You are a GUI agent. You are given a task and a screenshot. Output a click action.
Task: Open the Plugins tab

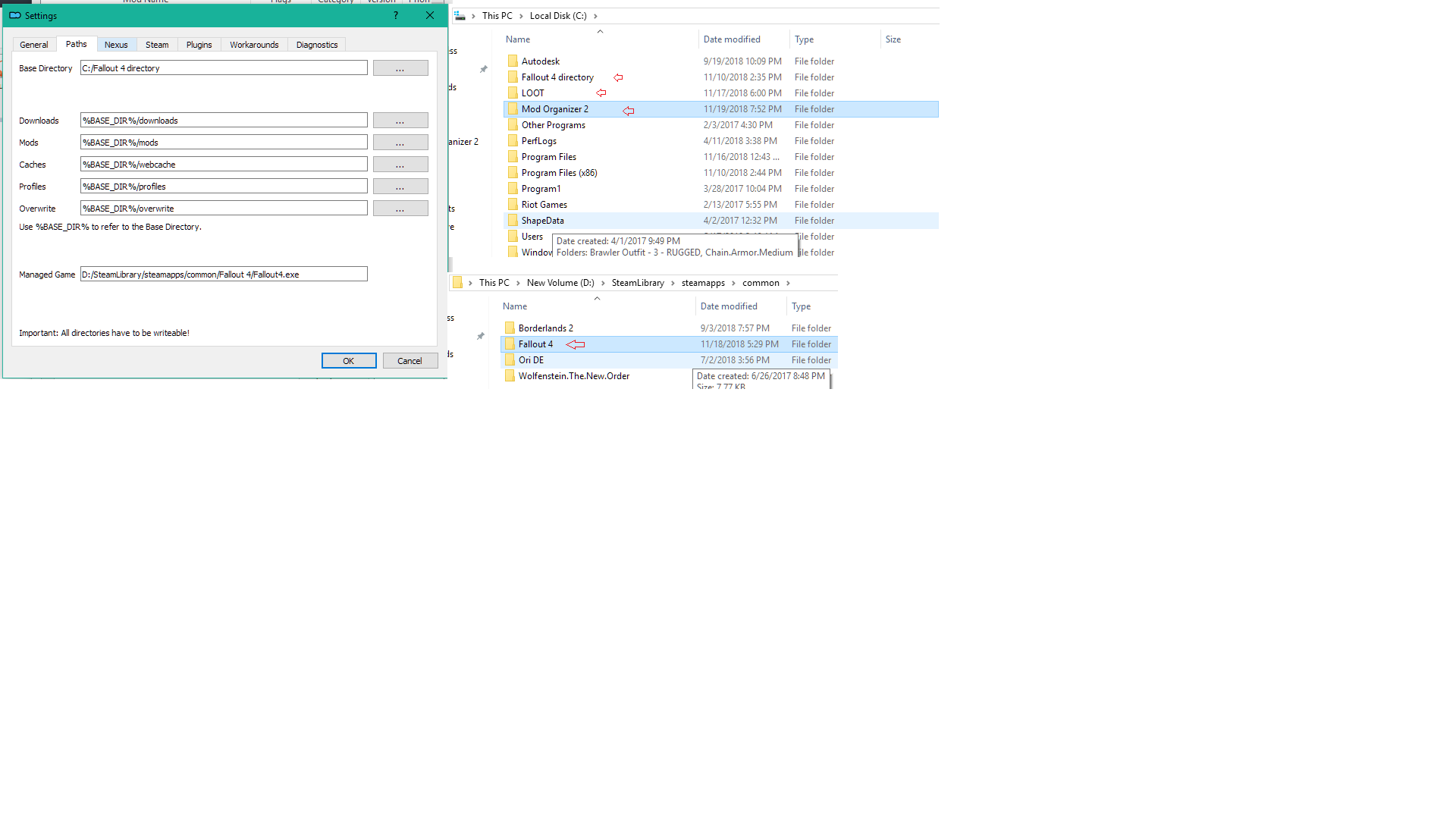point(199,45)
